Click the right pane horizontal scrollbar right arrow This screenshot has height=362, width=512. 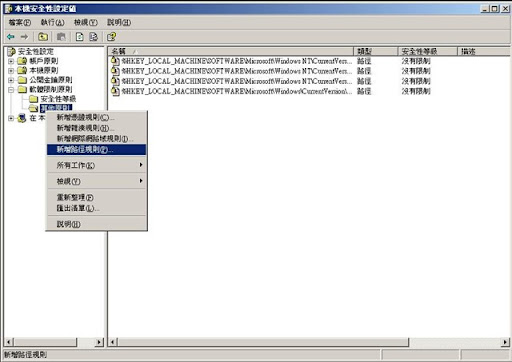click(x=505, y=342)
